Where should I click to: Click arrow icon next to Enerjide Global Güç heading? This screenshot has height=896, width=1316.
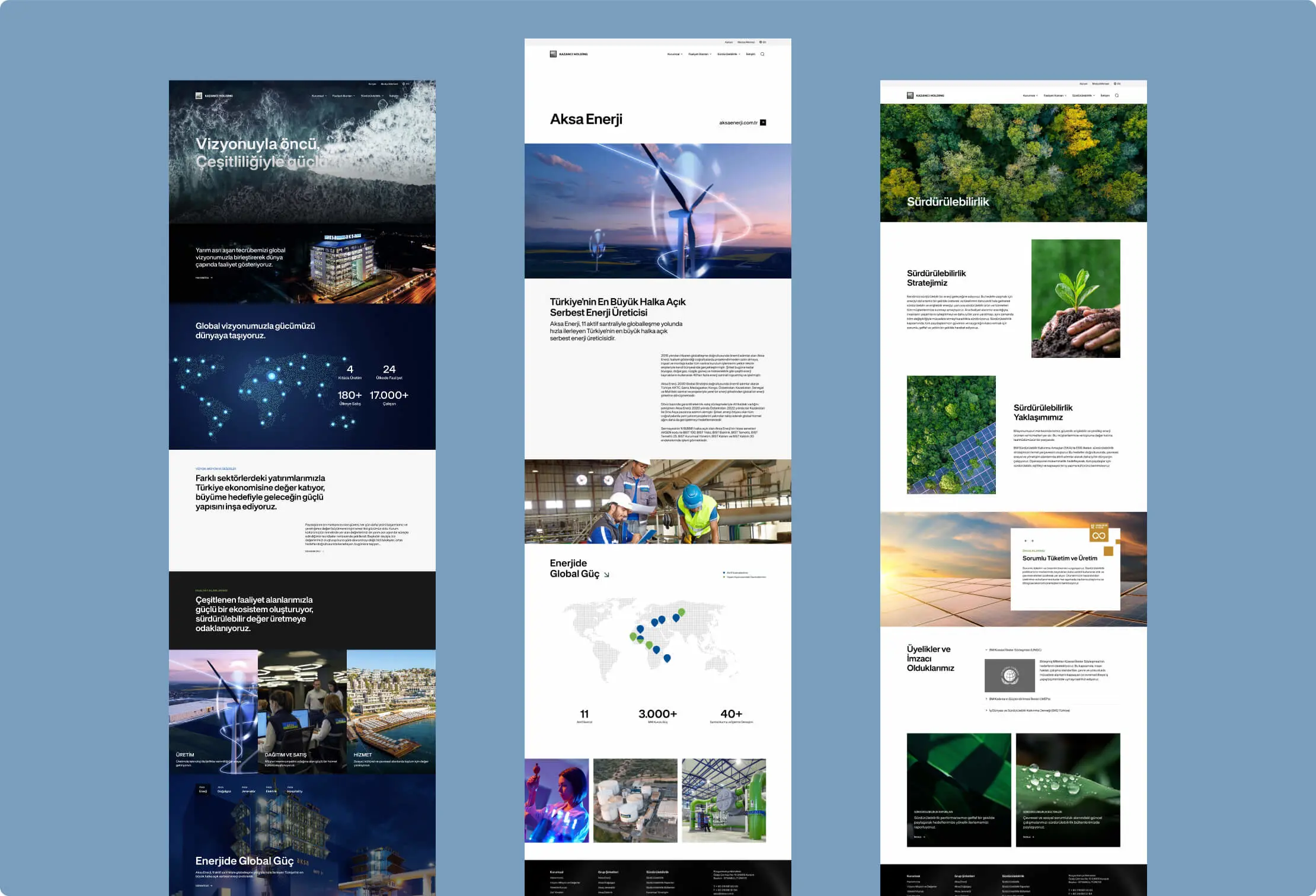606,575
